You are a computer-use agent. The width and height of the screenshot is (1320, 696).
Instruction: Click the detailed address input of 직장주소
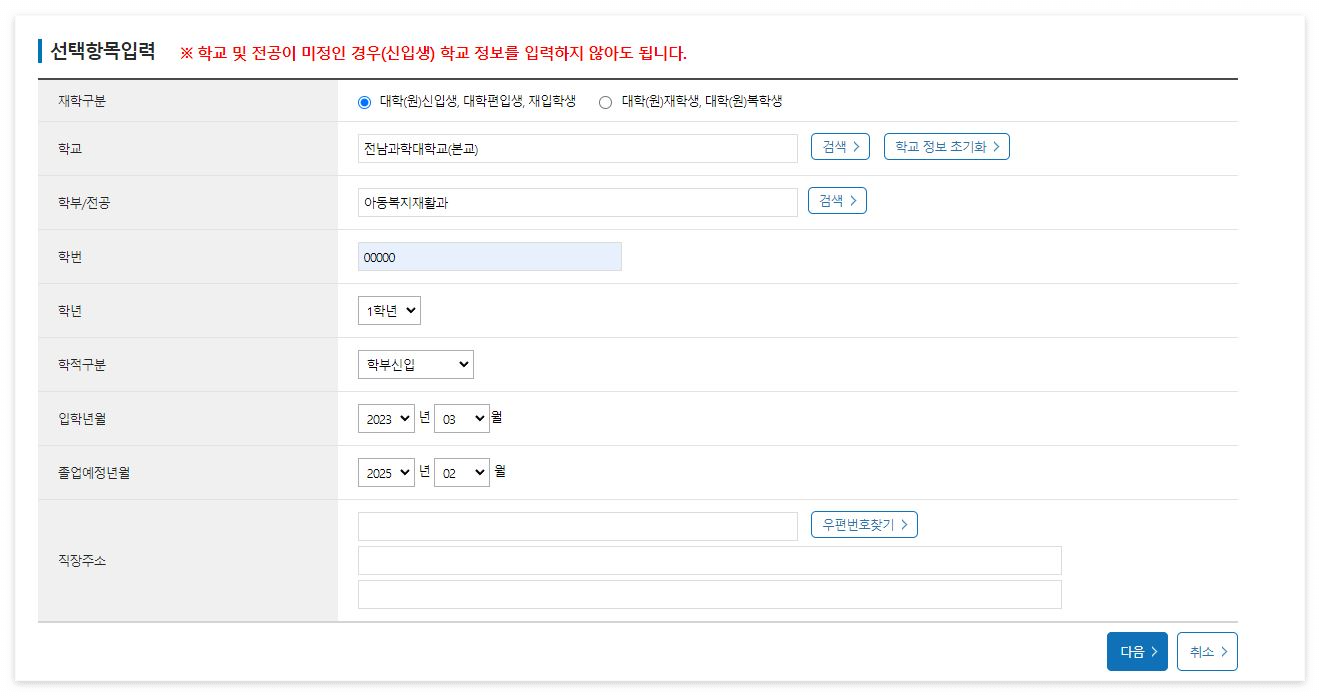[x=709, y=594]
